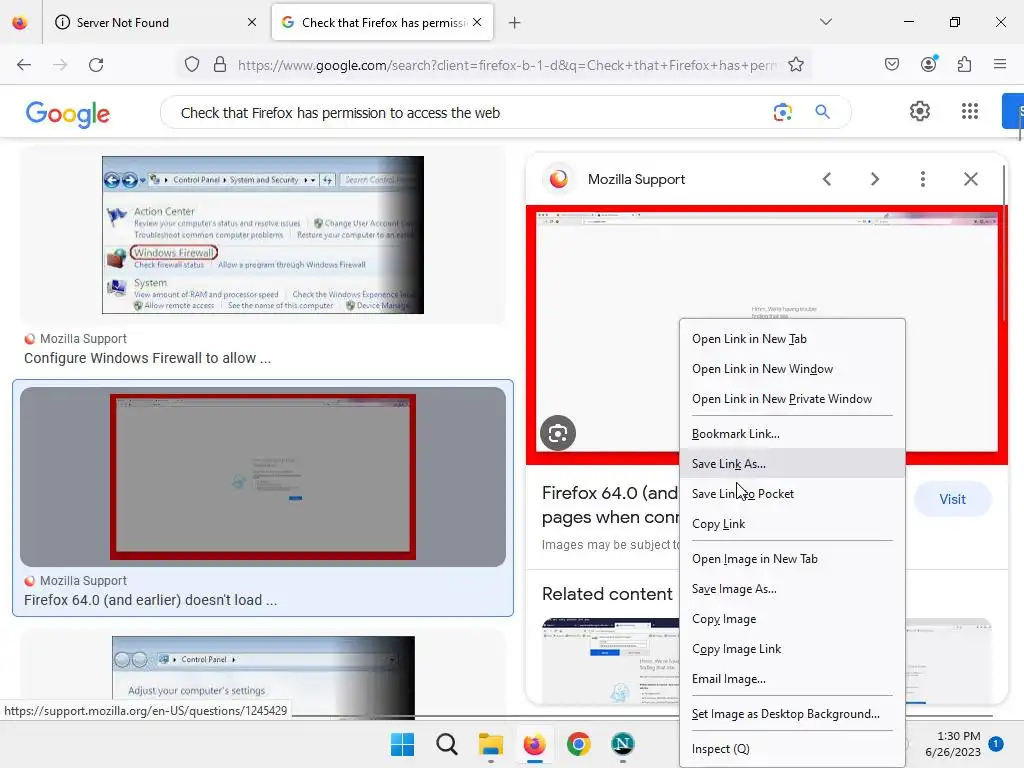
Task: Select Save Link to Pocket
Action: coord(792,494)
